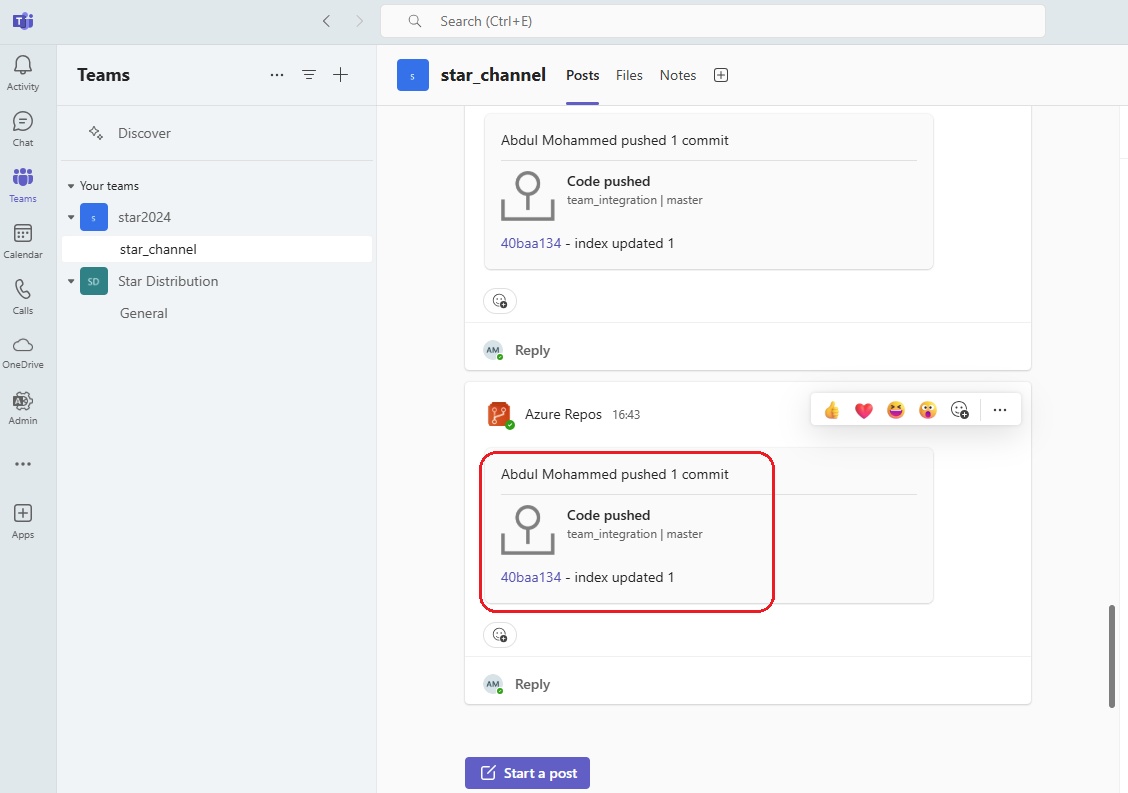Reply to the first commit post

point(532,350)
